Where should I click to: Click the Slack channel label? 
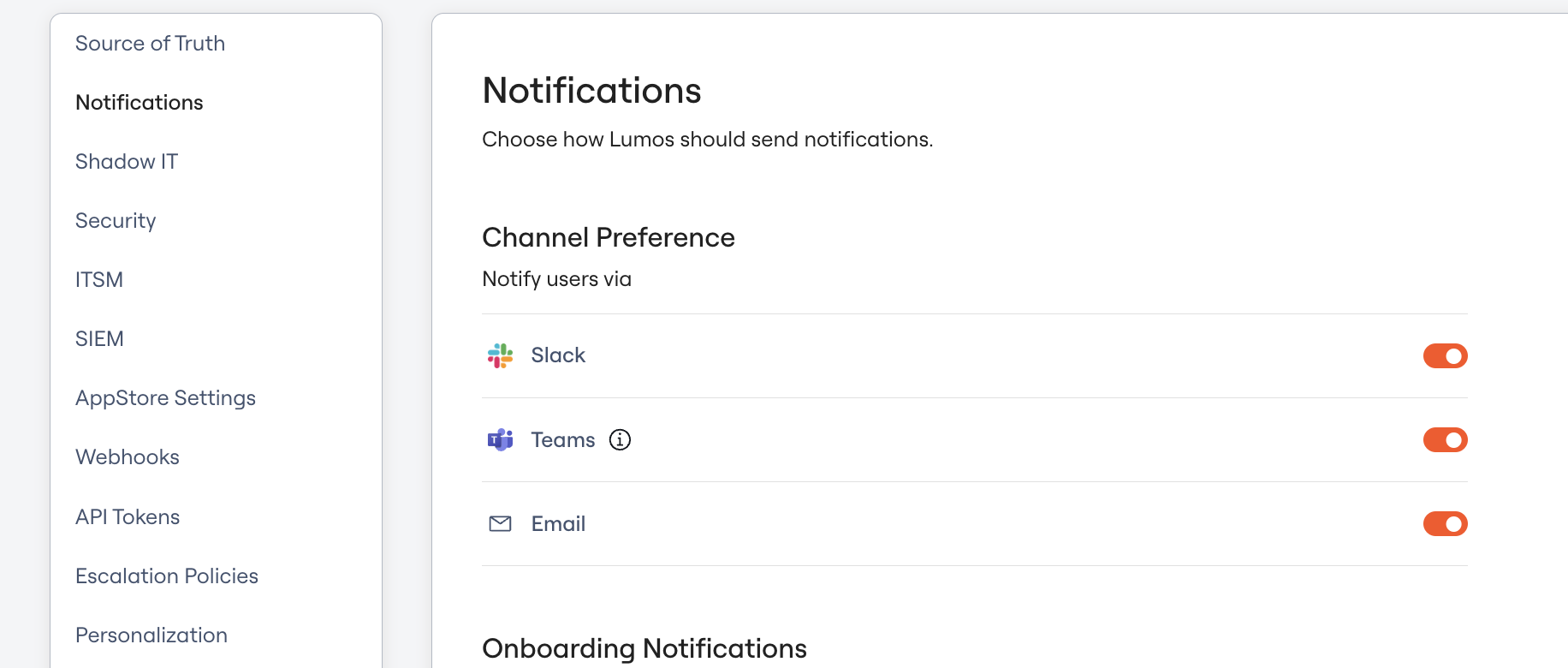pyautogui.click(x=558, y=355)
